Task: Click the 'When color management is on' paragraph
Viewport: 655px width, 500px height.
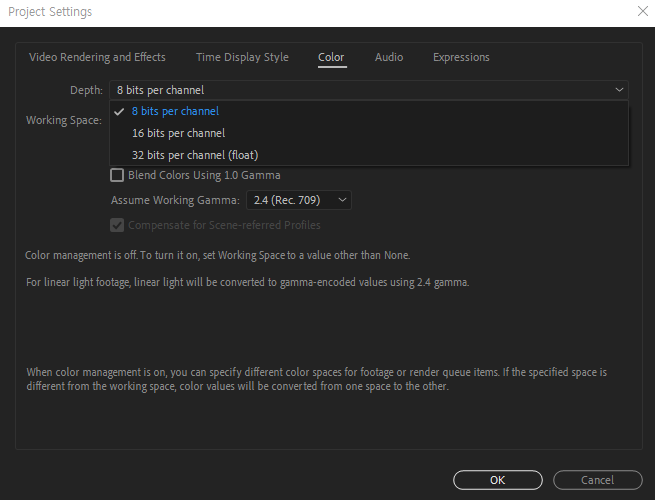Action: (317, 379)
